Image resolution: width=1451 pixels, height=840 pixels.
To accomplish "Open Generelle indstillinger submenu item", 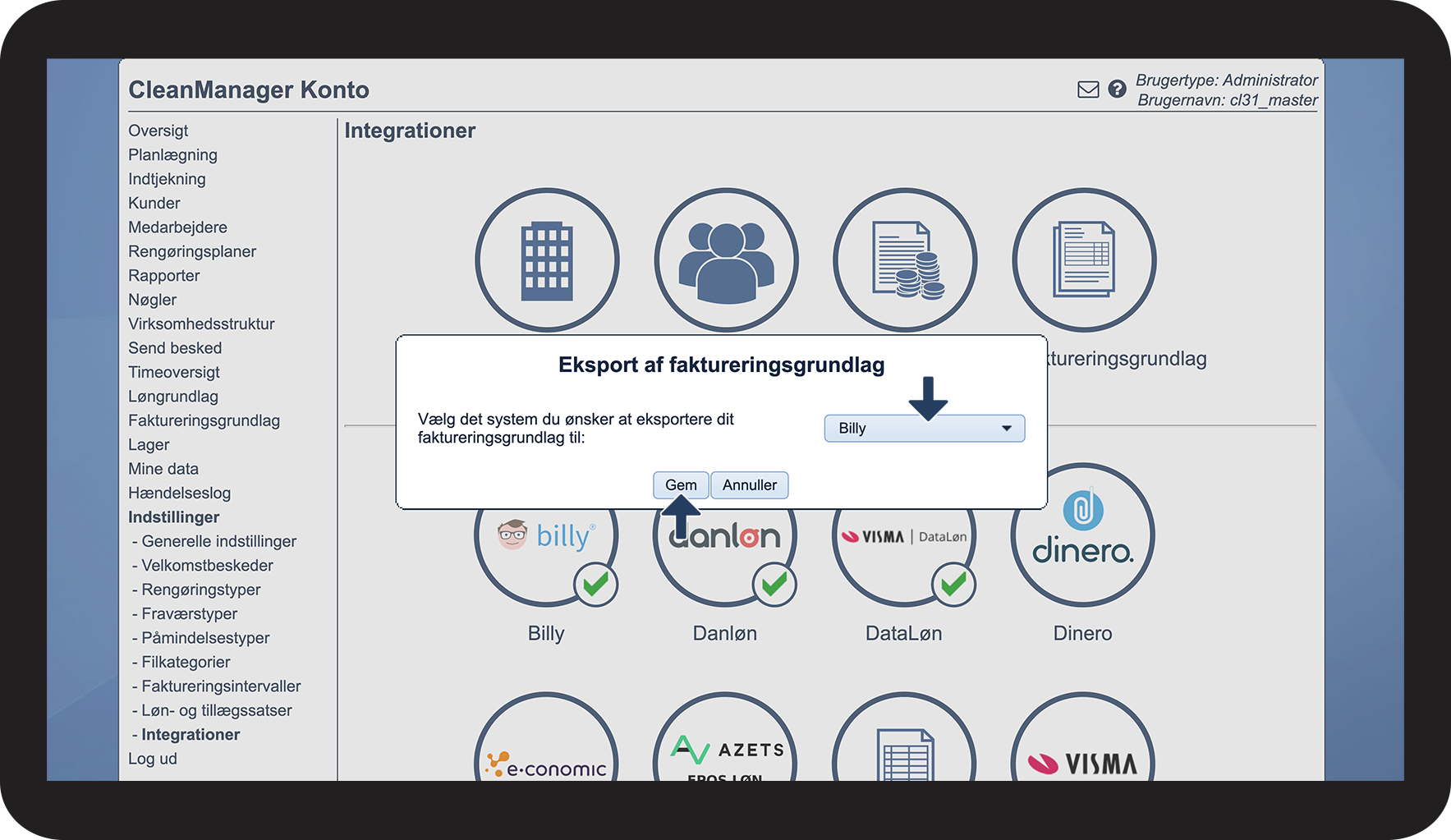I will pyautogui.click(x=218, y=541).
